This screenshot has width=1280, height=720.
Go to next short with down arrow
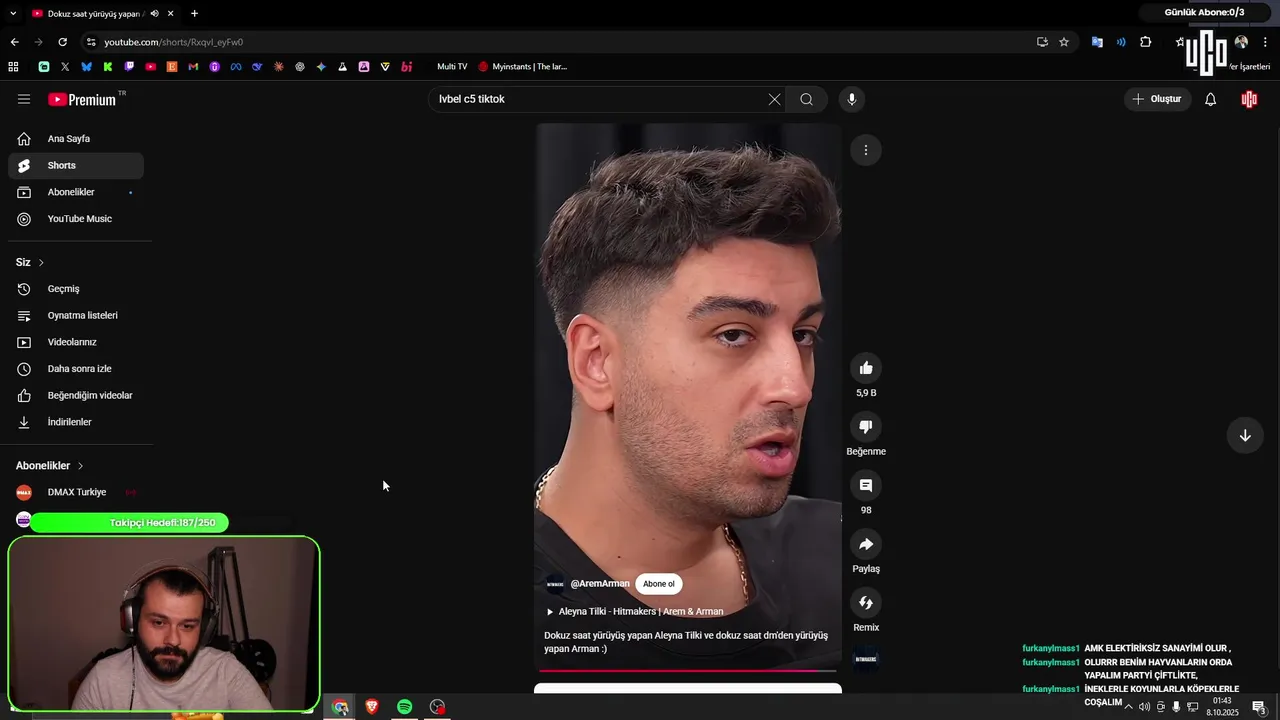coord(1245,435)
